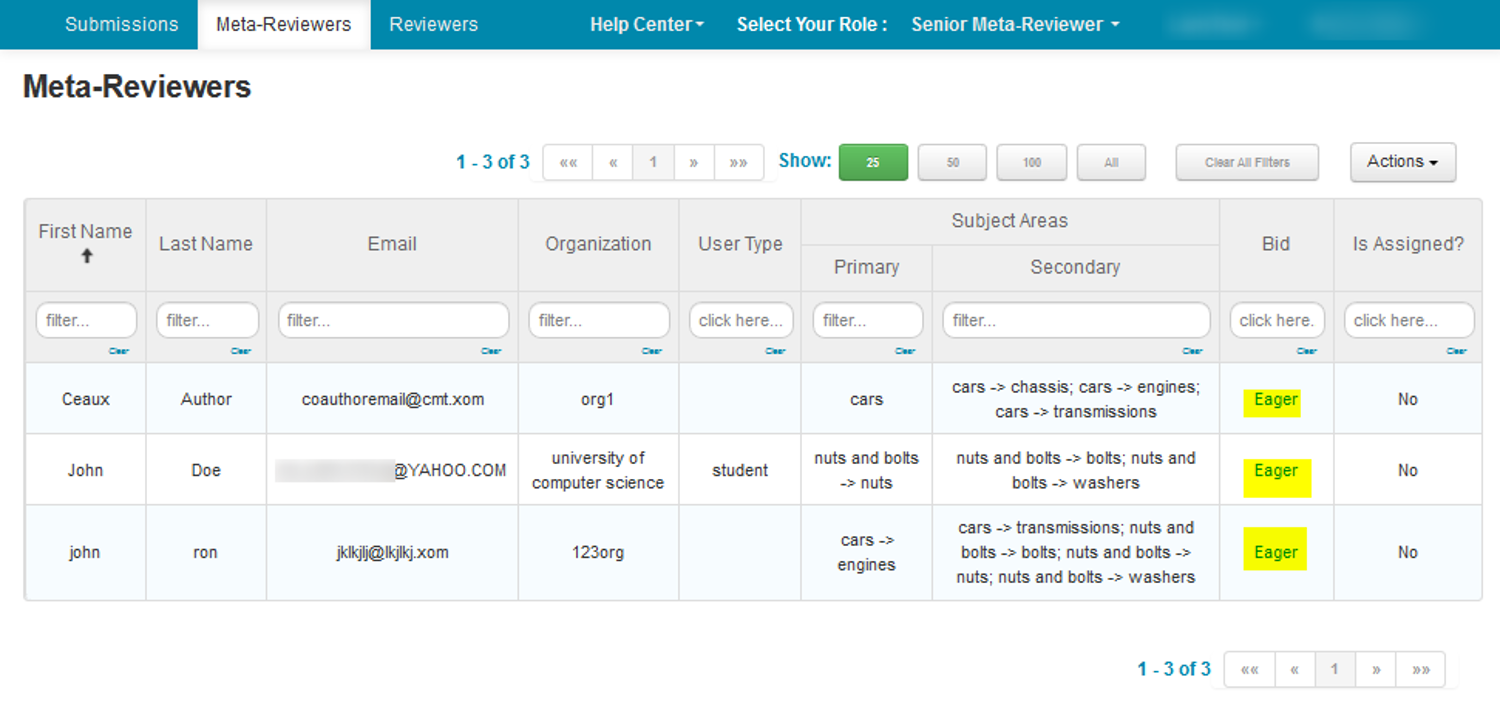Go to first page in top pager
Screen dimensions: 1500x708
point(568,162)
